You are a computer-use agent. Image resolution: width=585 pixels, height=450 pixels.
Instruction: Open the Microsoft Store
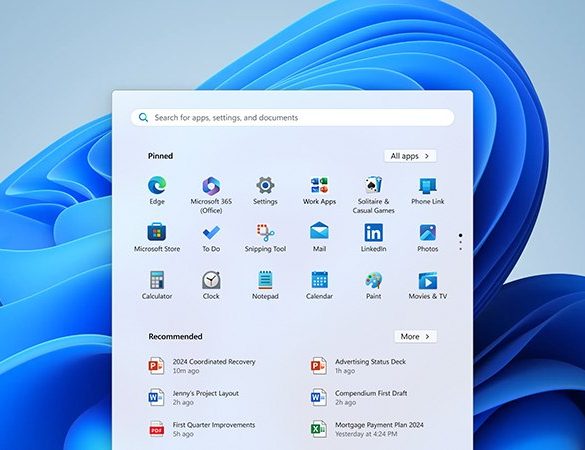pos(157,238)
